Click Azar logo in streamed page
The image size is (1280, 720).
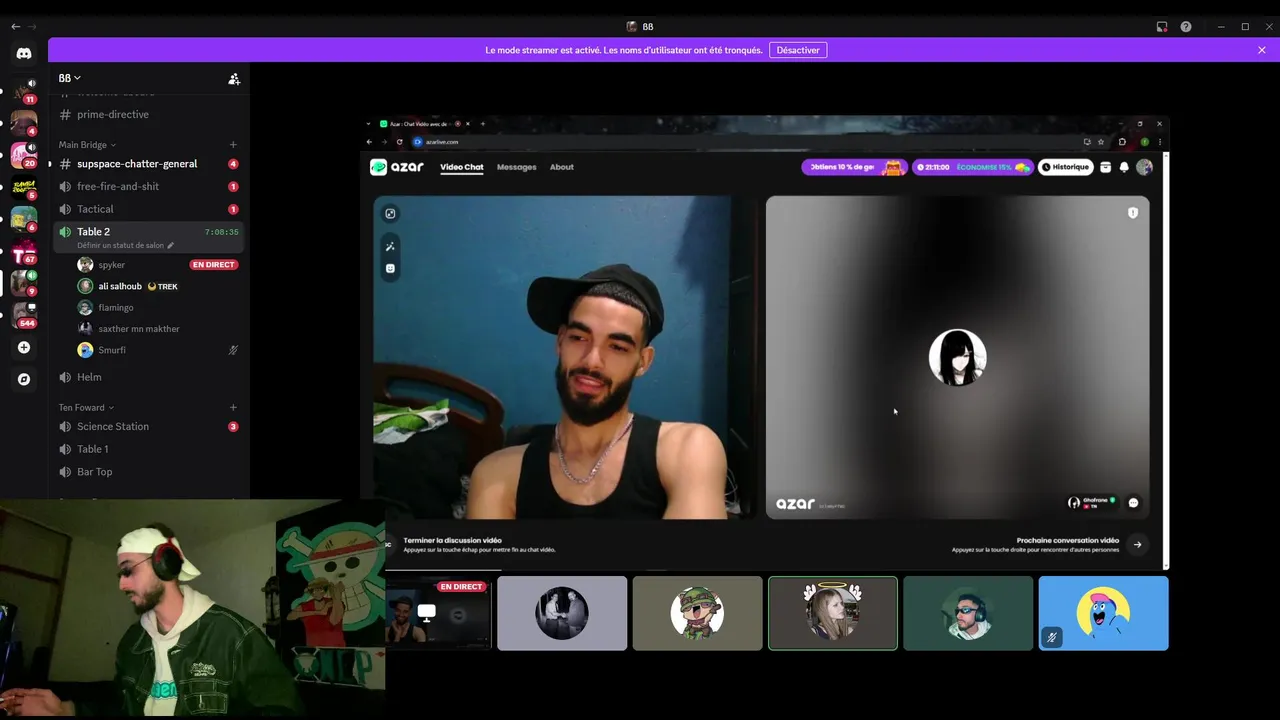(x=397, y=167)
